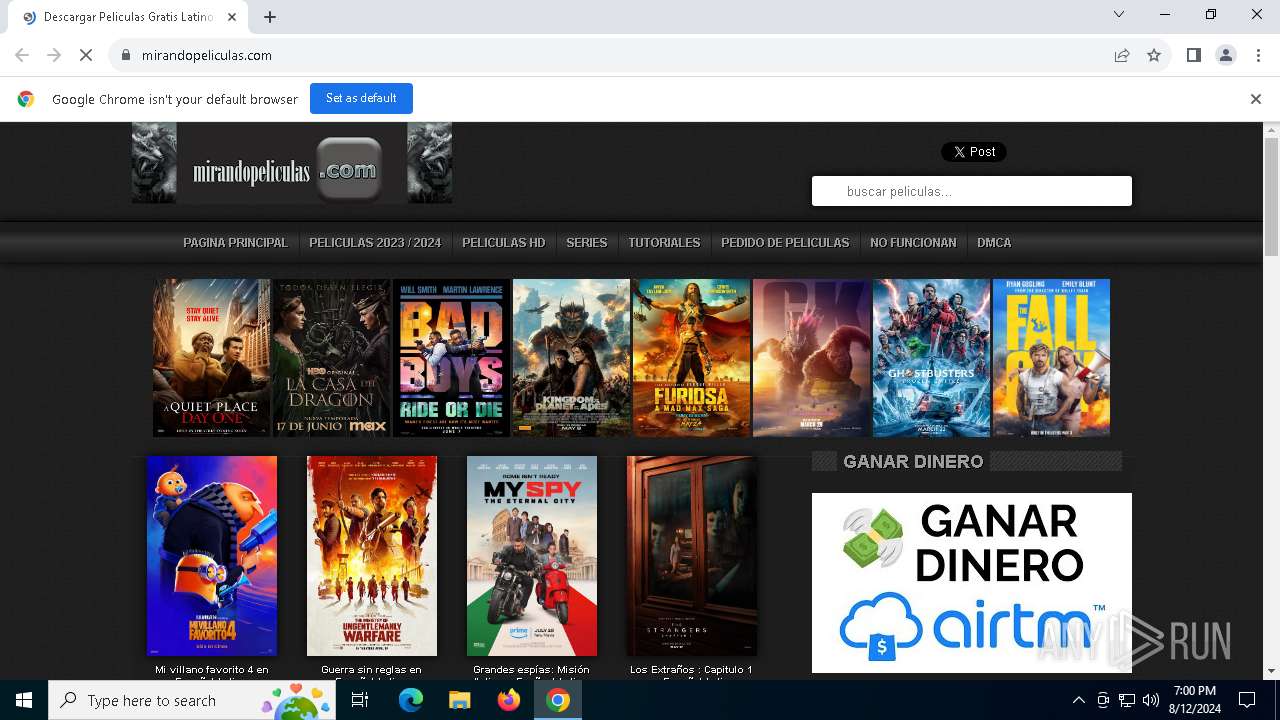The image size is (1280, 720).
Task: Open Windows Start menu
Action: (x=24, y=700)
